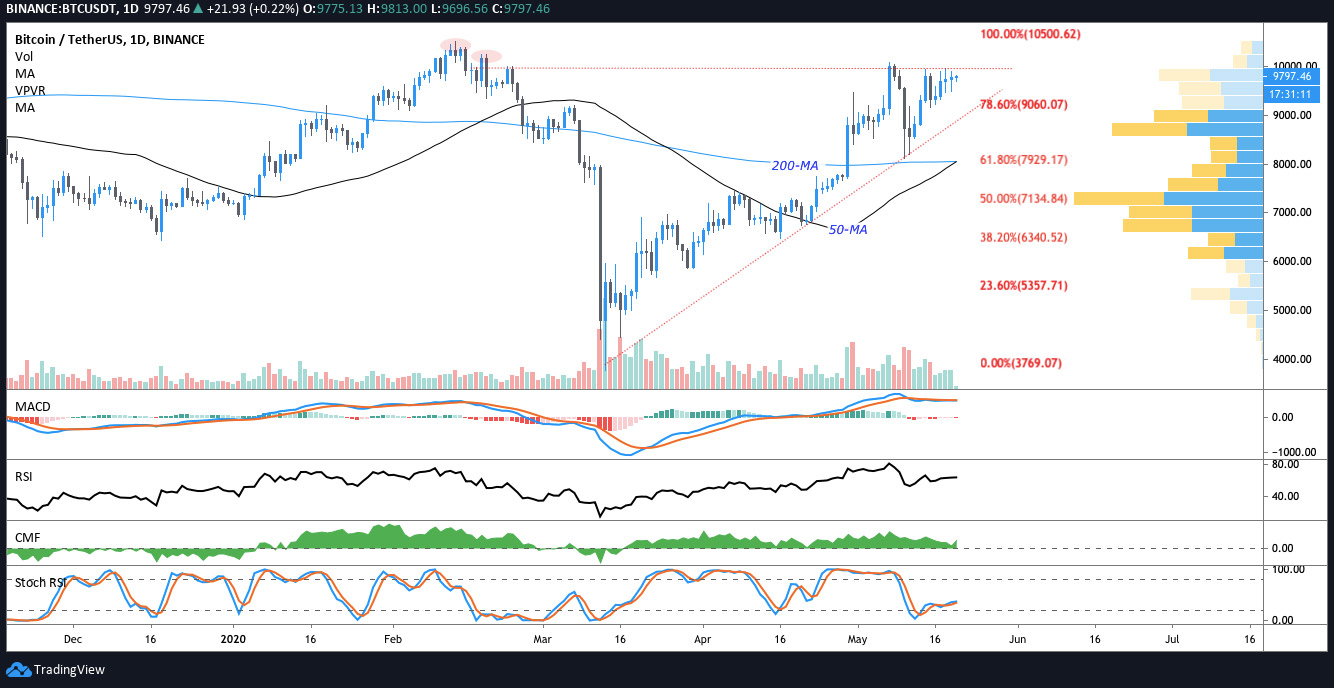Click the 78.60%(9060.07) Fibonacci level label

point(1024,105)
